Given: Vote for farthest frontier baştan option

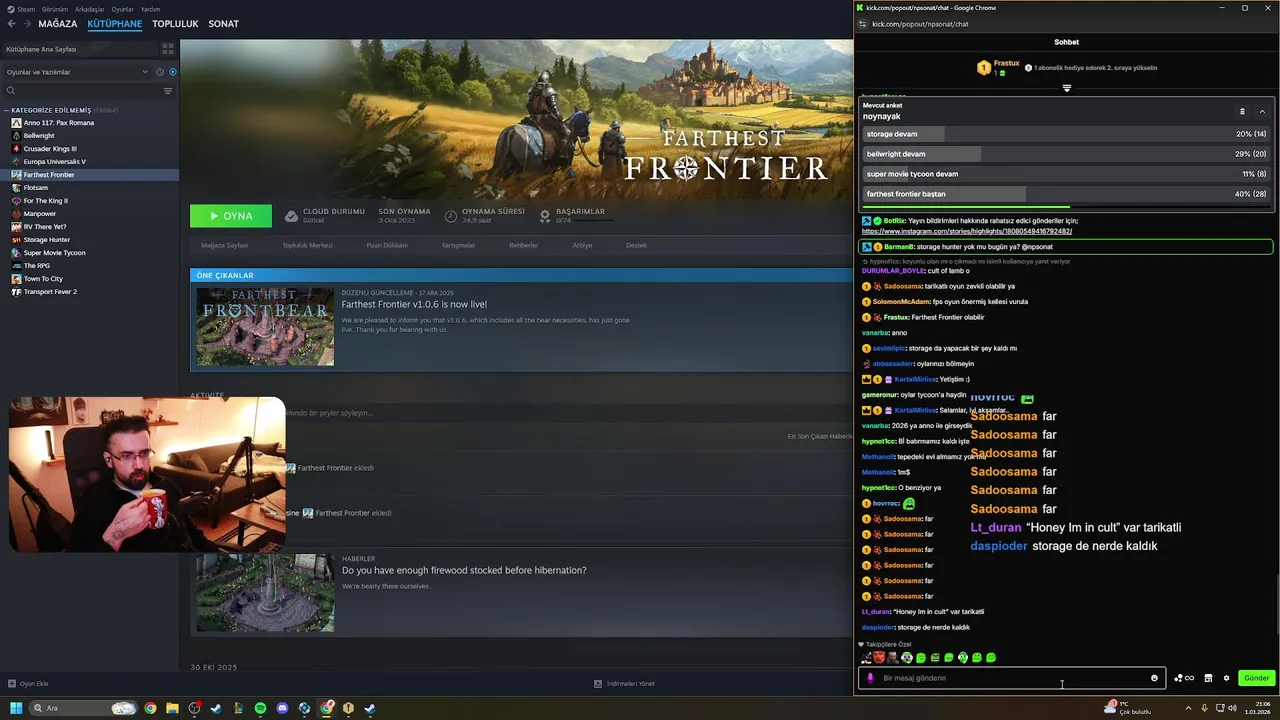Looking at the screenshot, I should tap(1066, 194).
